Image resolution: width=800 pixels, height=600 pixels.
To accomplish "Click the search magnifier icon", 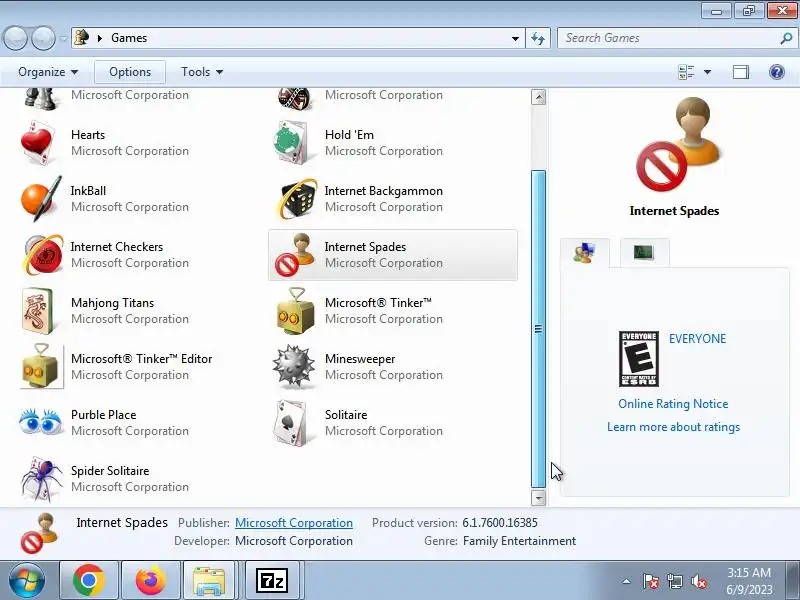I will [786, 38].
